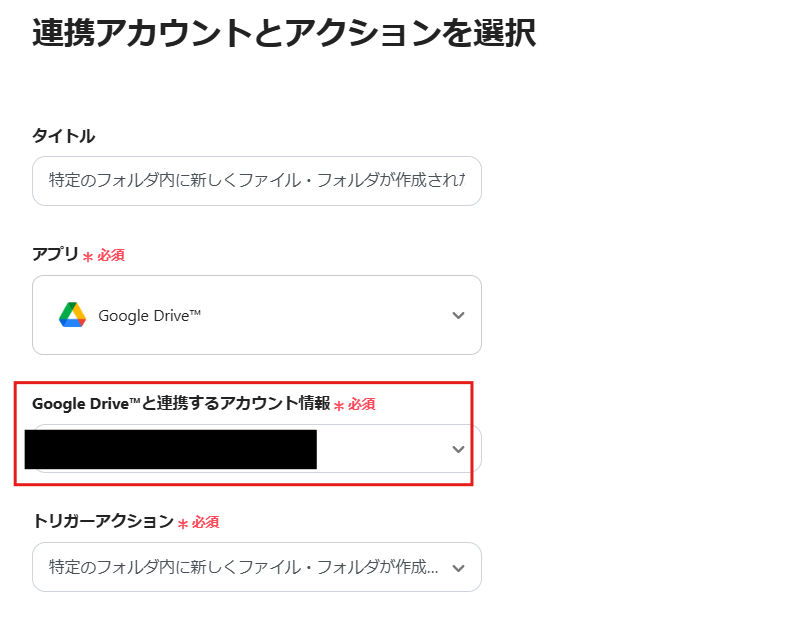Click the red required asterisk beside account info label
787x639 pixels.
point(339,406)
